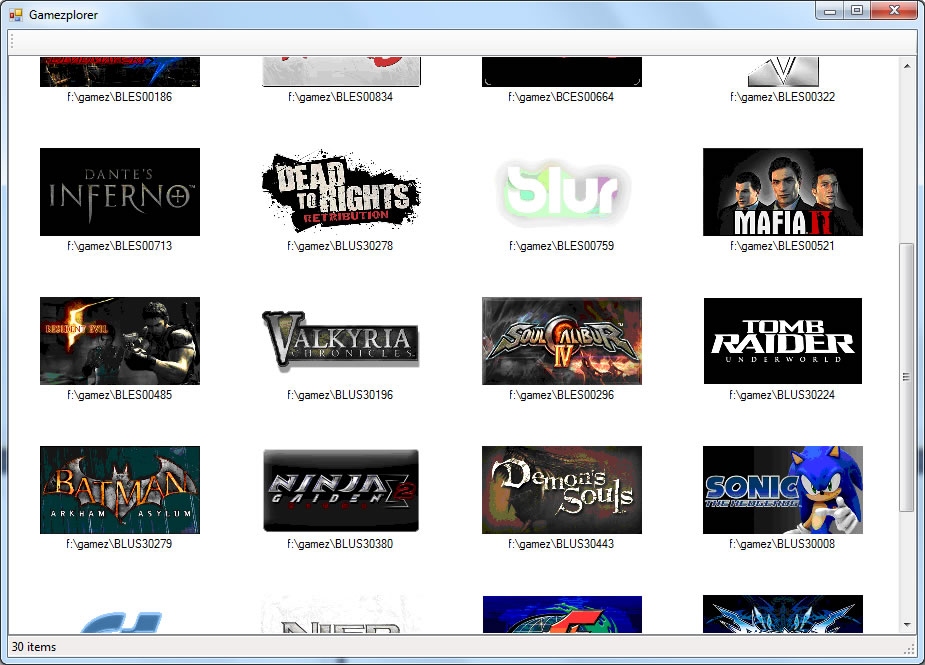Click the f:\gamez\BLES00759 label

(562, 246)
